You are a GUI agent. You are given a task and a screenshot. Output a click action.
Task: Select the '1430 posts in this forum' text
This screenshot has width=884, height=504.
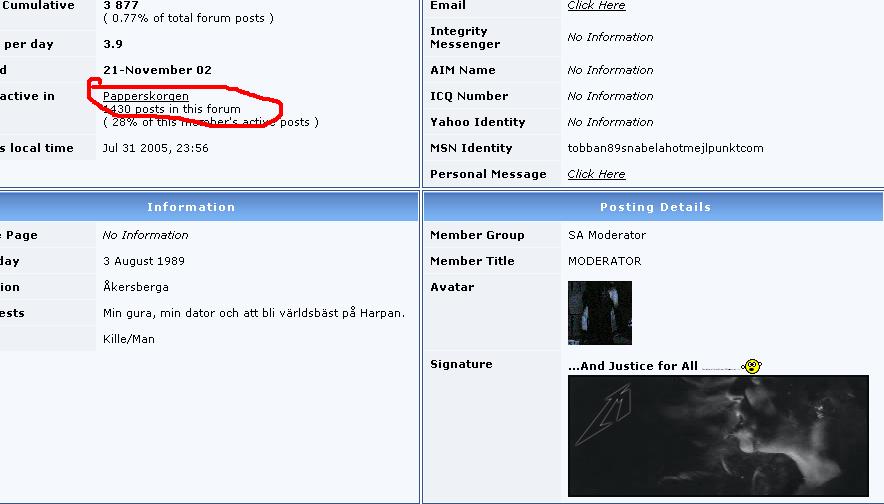pyautogui.click(x=172, y=109)
